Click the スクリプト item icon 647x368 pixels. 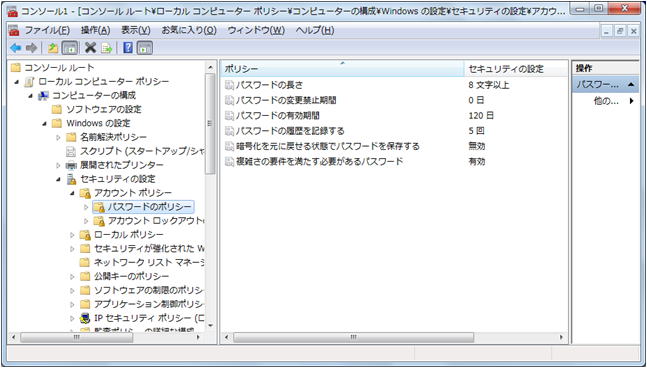(71, 151)
